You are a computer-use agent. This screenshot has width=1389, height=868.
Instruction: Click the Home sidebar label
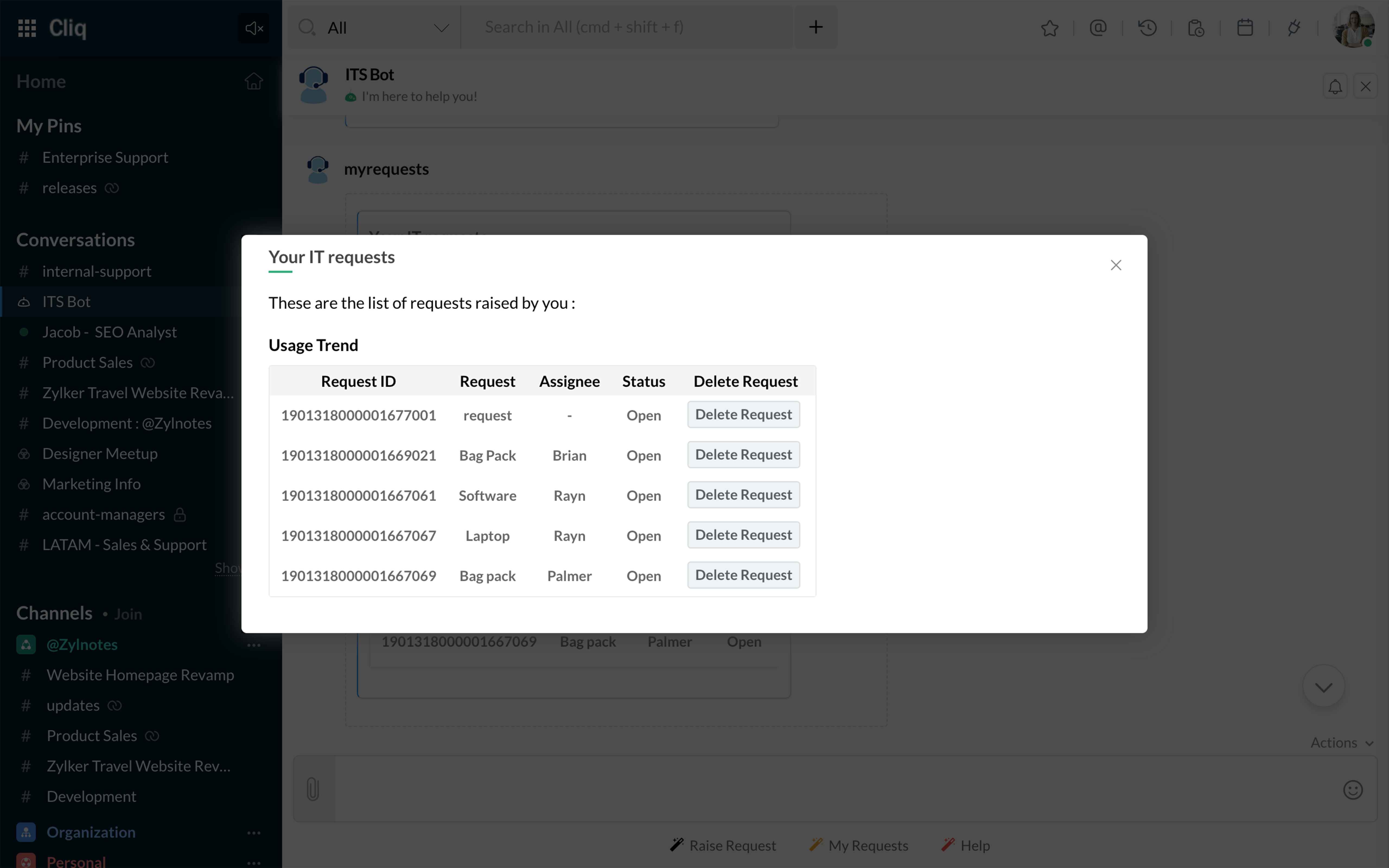[41, 82]
